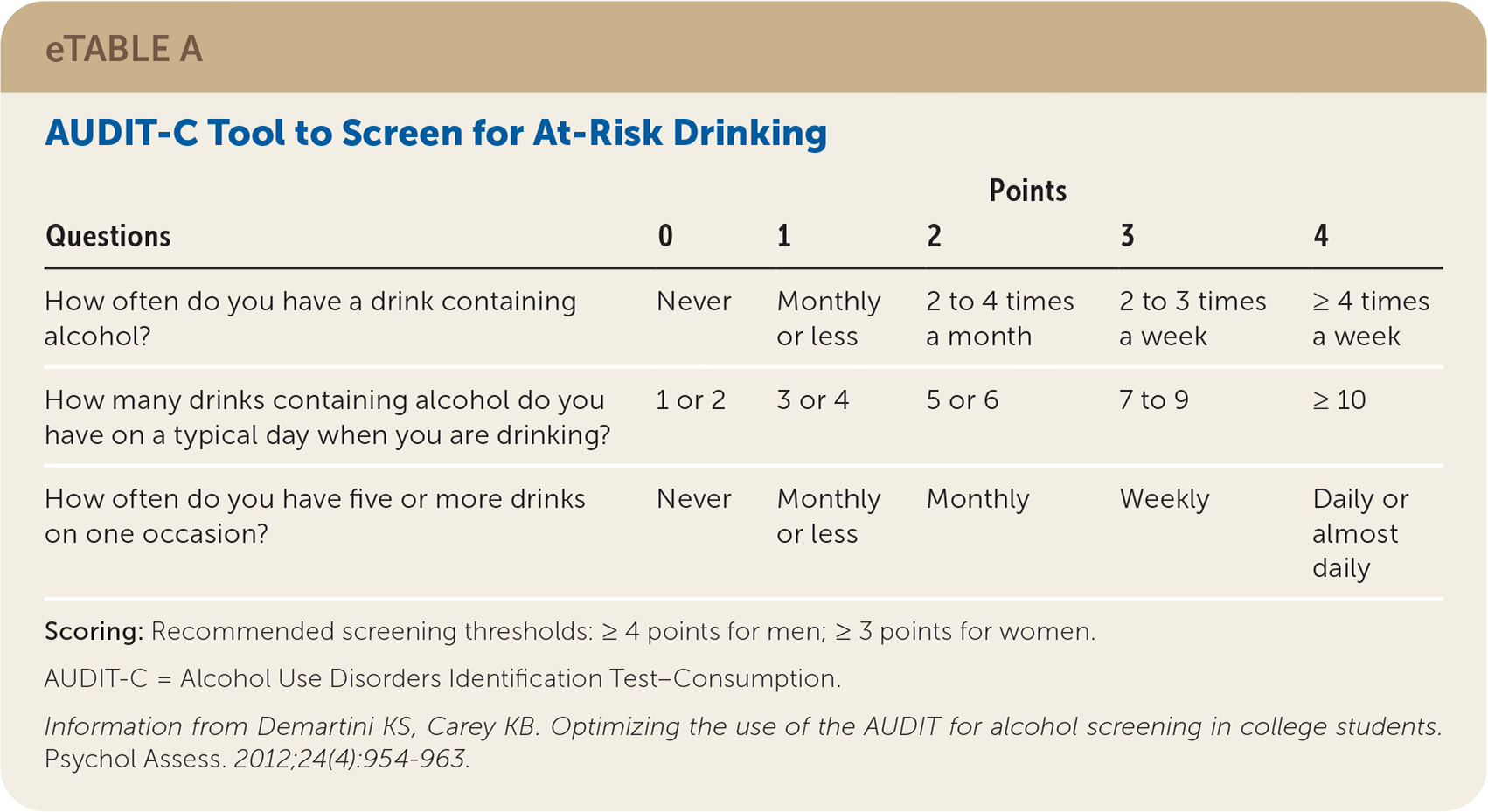
Task: Click the Questions column header
Action: [108, 236]
